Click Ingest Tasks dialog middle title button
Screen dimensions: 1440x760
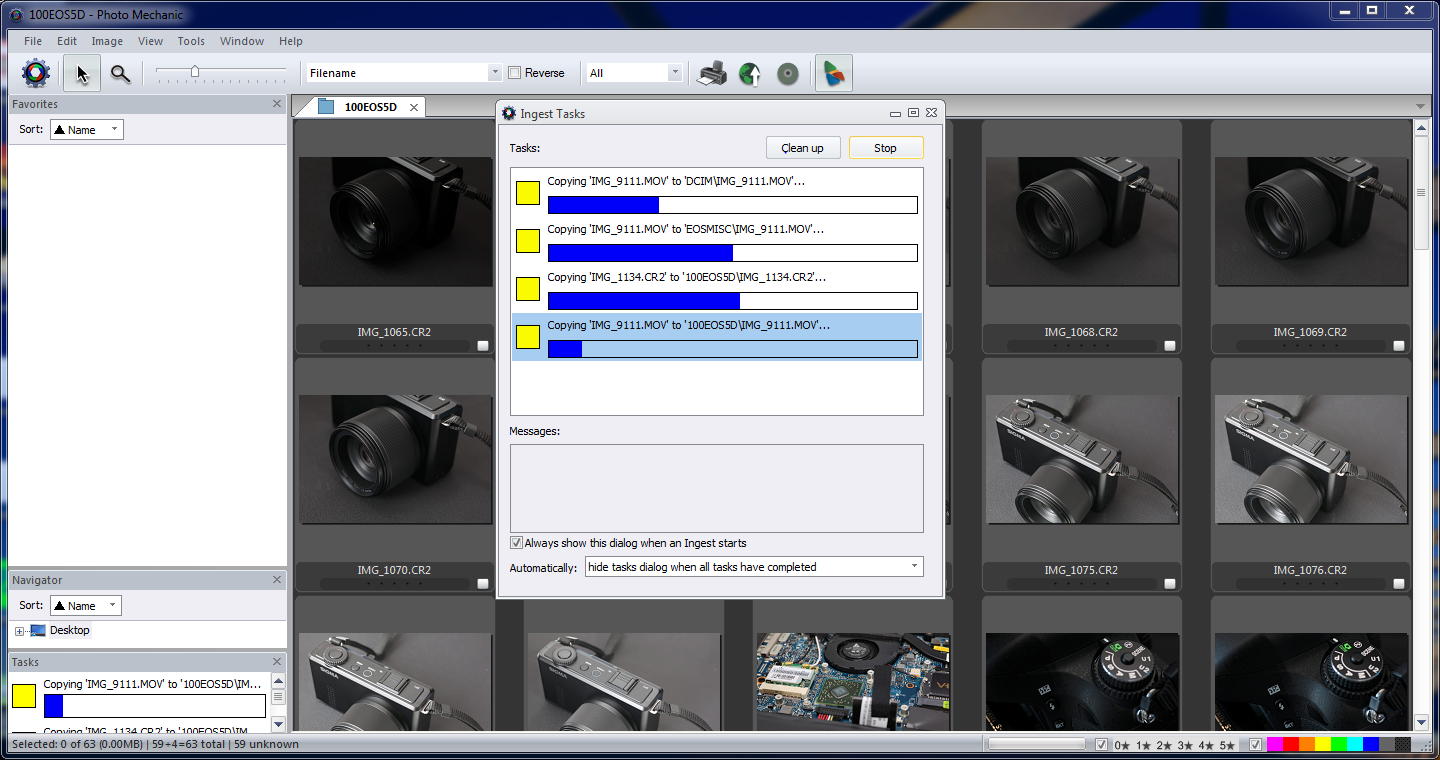pos(914,113)
